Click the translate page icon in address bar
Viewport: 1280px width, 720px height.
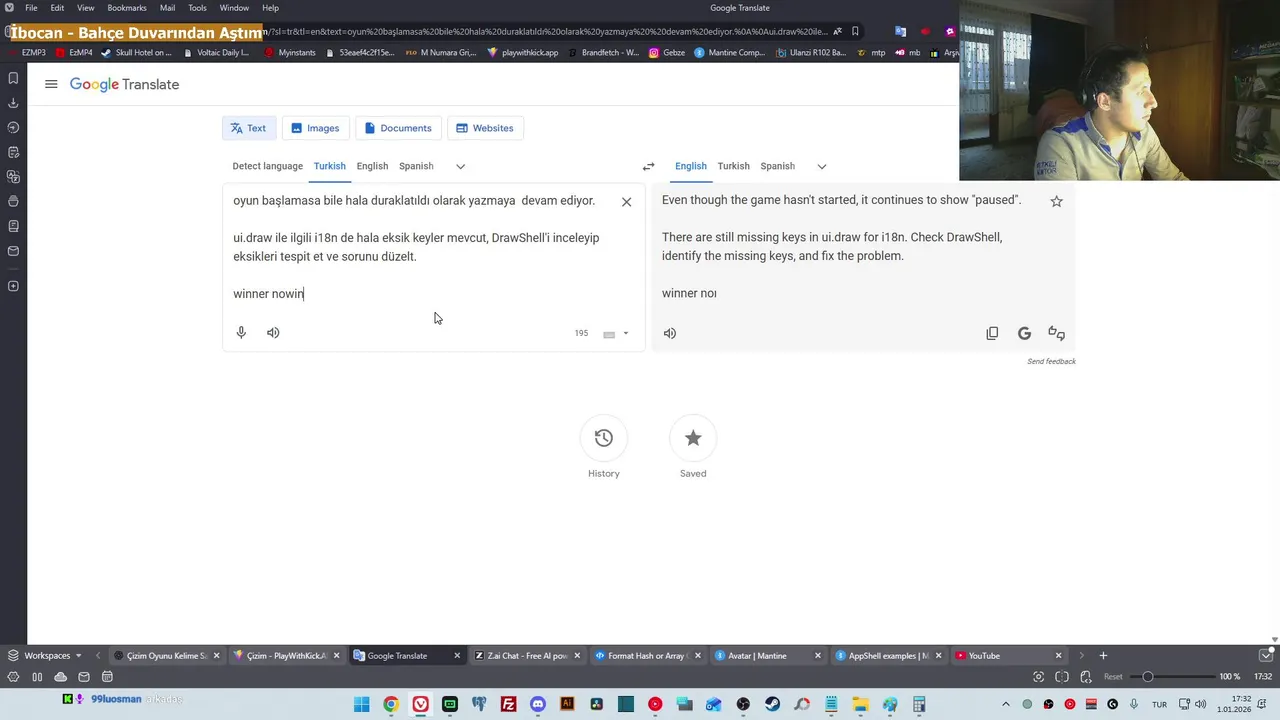pos(837,31)
